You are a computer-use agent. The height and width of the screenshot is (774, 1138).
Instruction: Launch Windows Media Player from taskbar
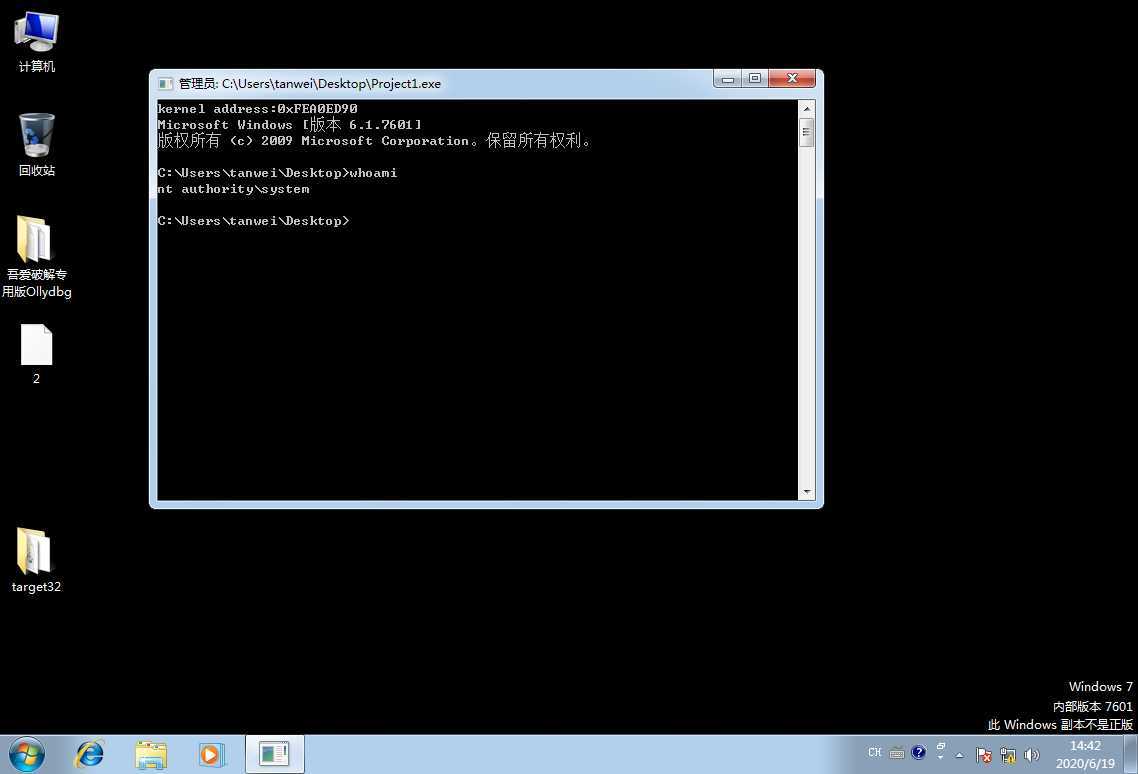pos(211,754)
